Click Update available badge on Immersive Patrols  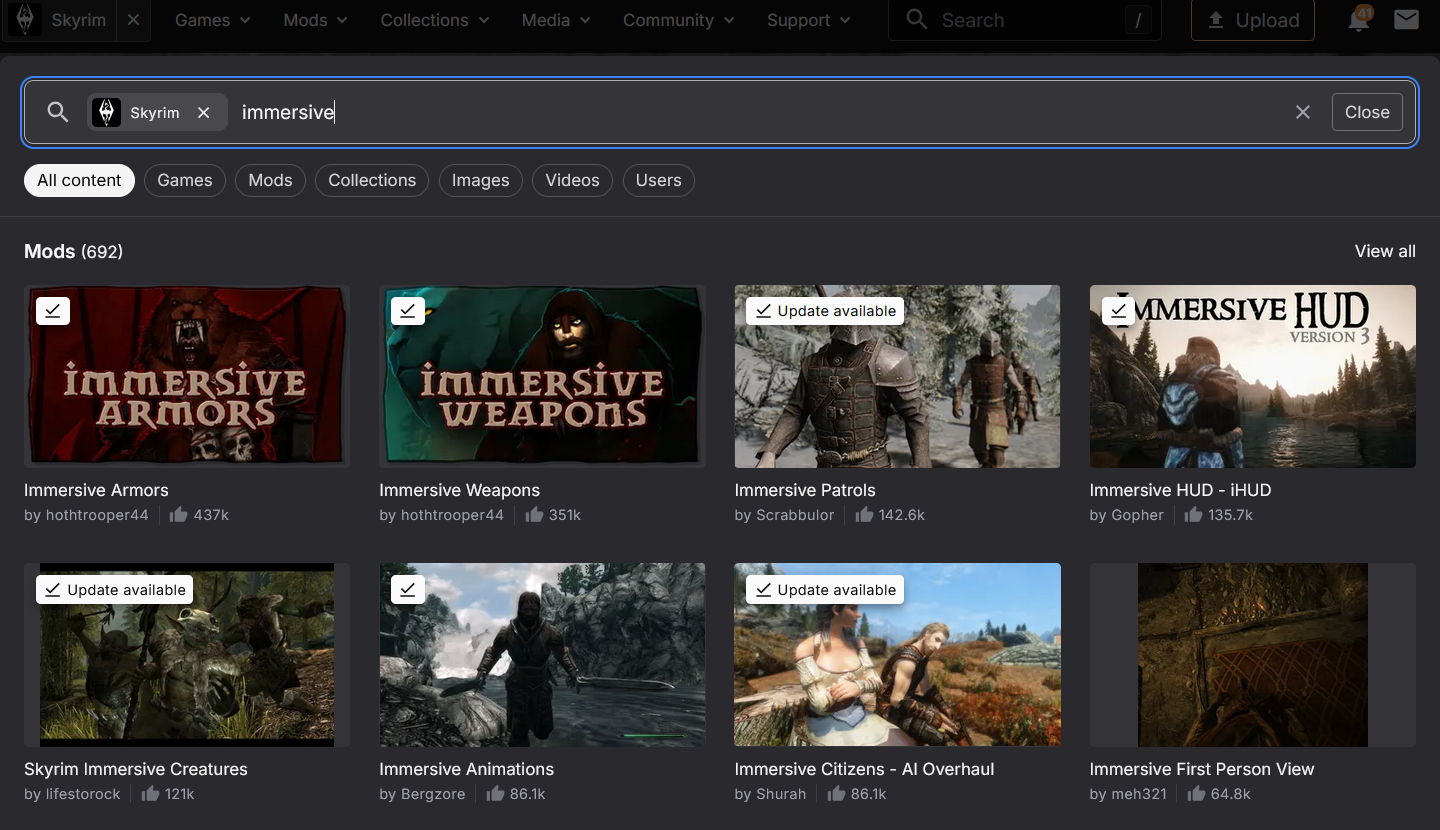point(825,311)
